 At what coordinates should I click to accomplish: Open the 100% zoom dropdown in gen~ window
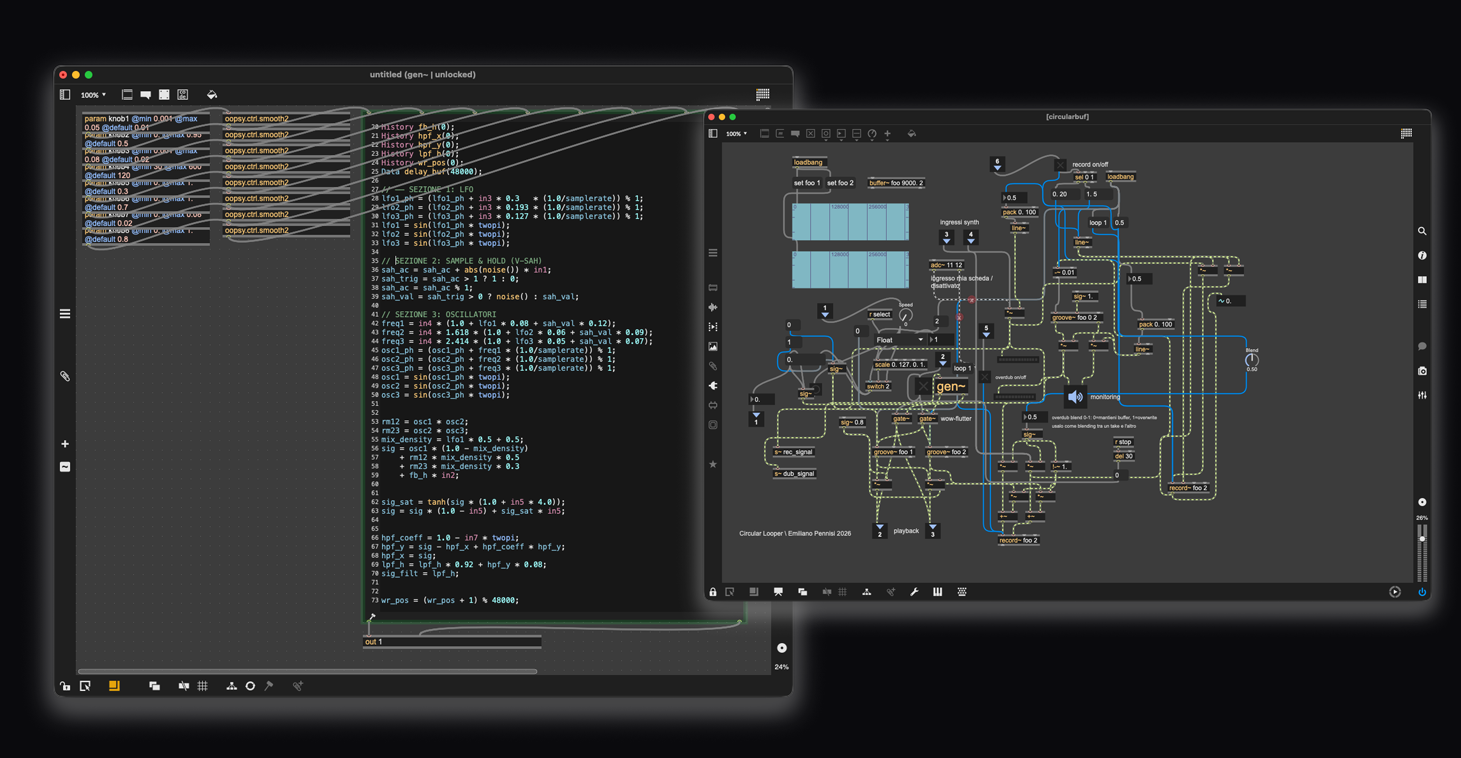[93, 95]
